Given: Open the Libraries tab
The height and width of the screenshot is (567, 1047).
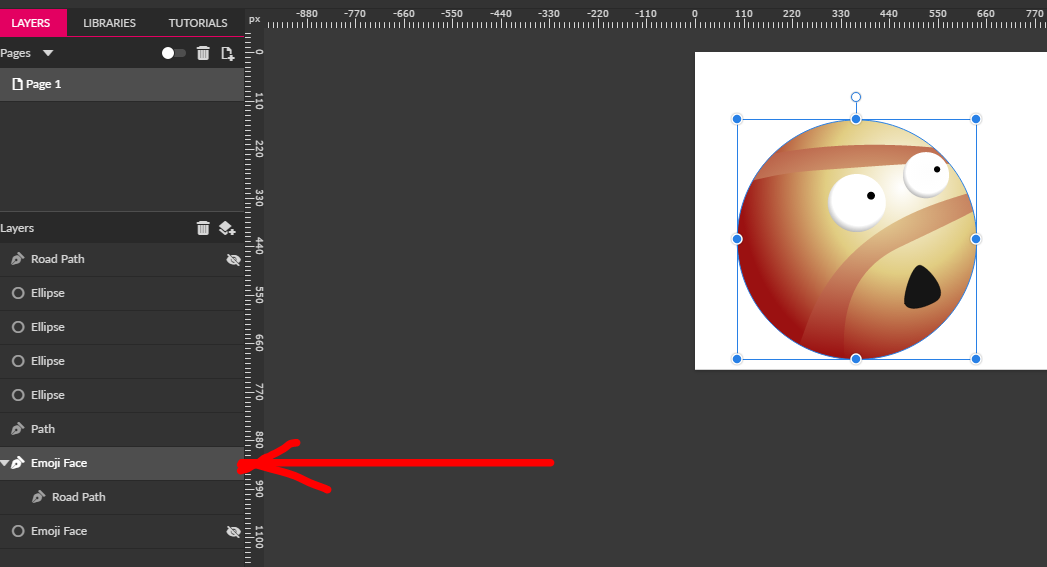Looking at the screenshot, I should tap(110, 23).
